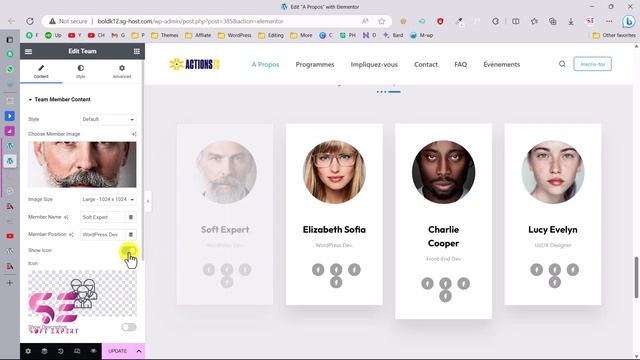The image size is (640, 360).
Task: Open the browser Settings and more menu
Action: tap(609, 21)
